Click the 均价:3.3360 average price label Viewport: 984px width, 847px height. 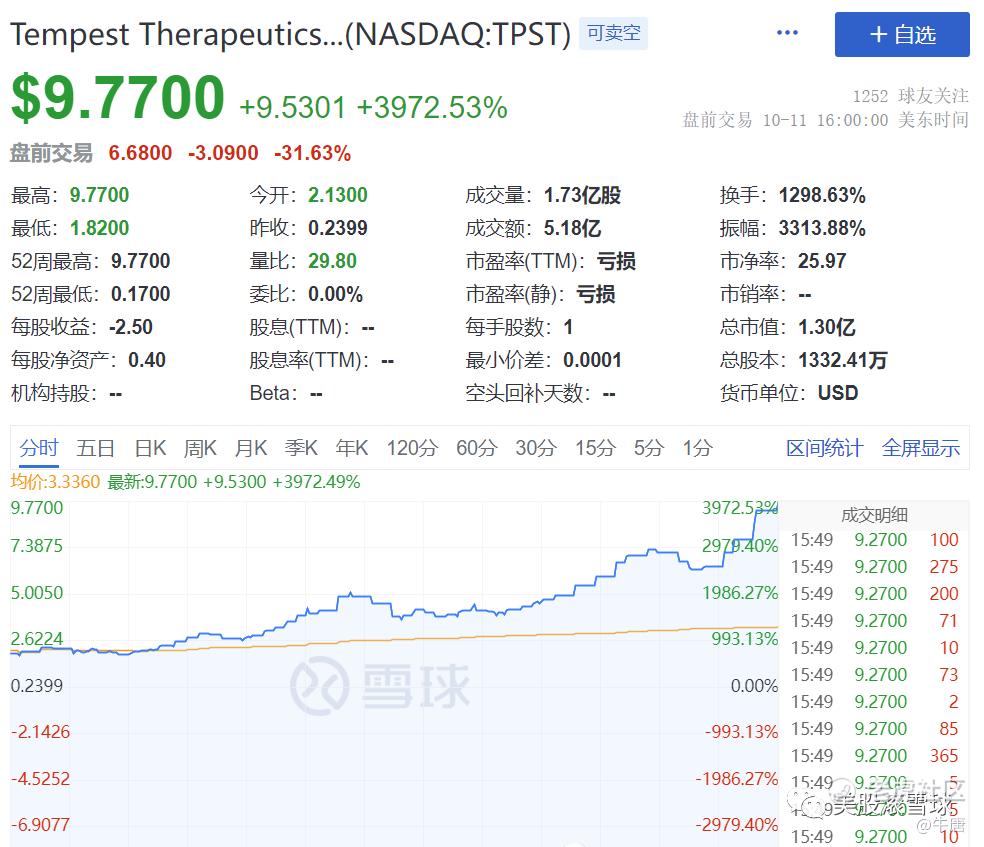(x=55, y=482)
